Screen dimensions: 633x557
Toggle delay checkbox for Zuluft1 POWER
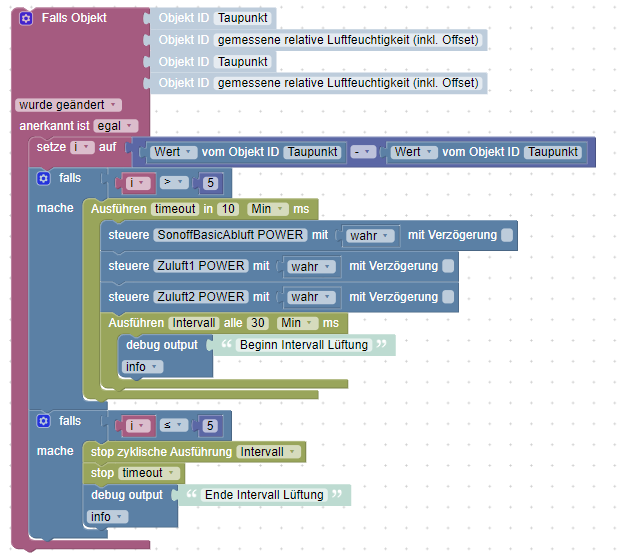tap(448, 266)
